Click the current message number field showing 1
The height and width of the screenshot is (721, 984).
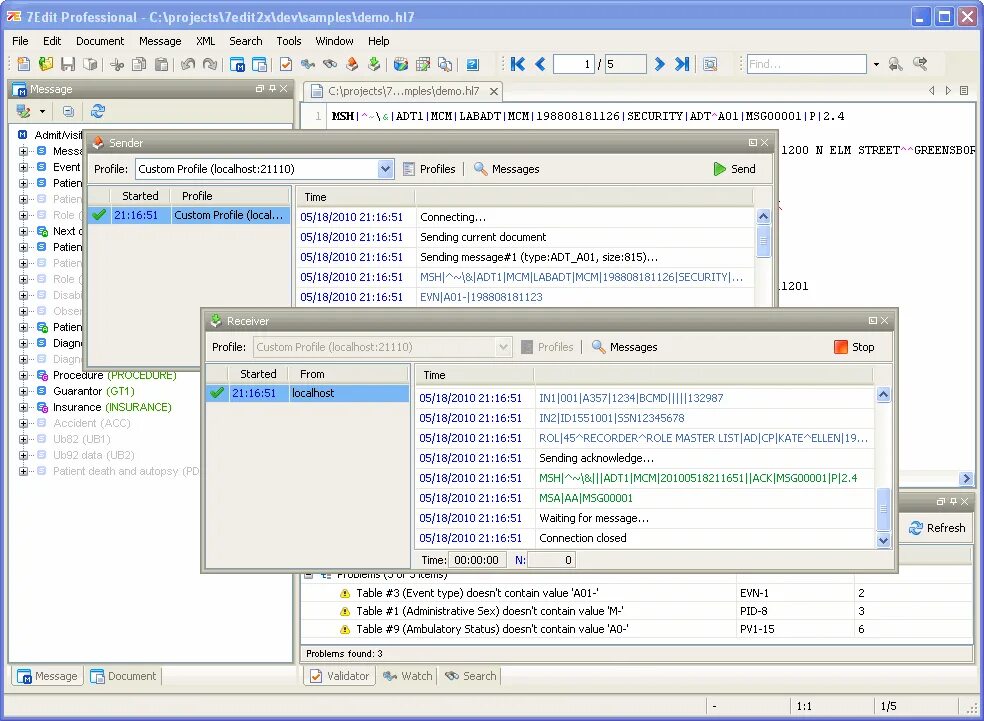[x=574, y=64]
